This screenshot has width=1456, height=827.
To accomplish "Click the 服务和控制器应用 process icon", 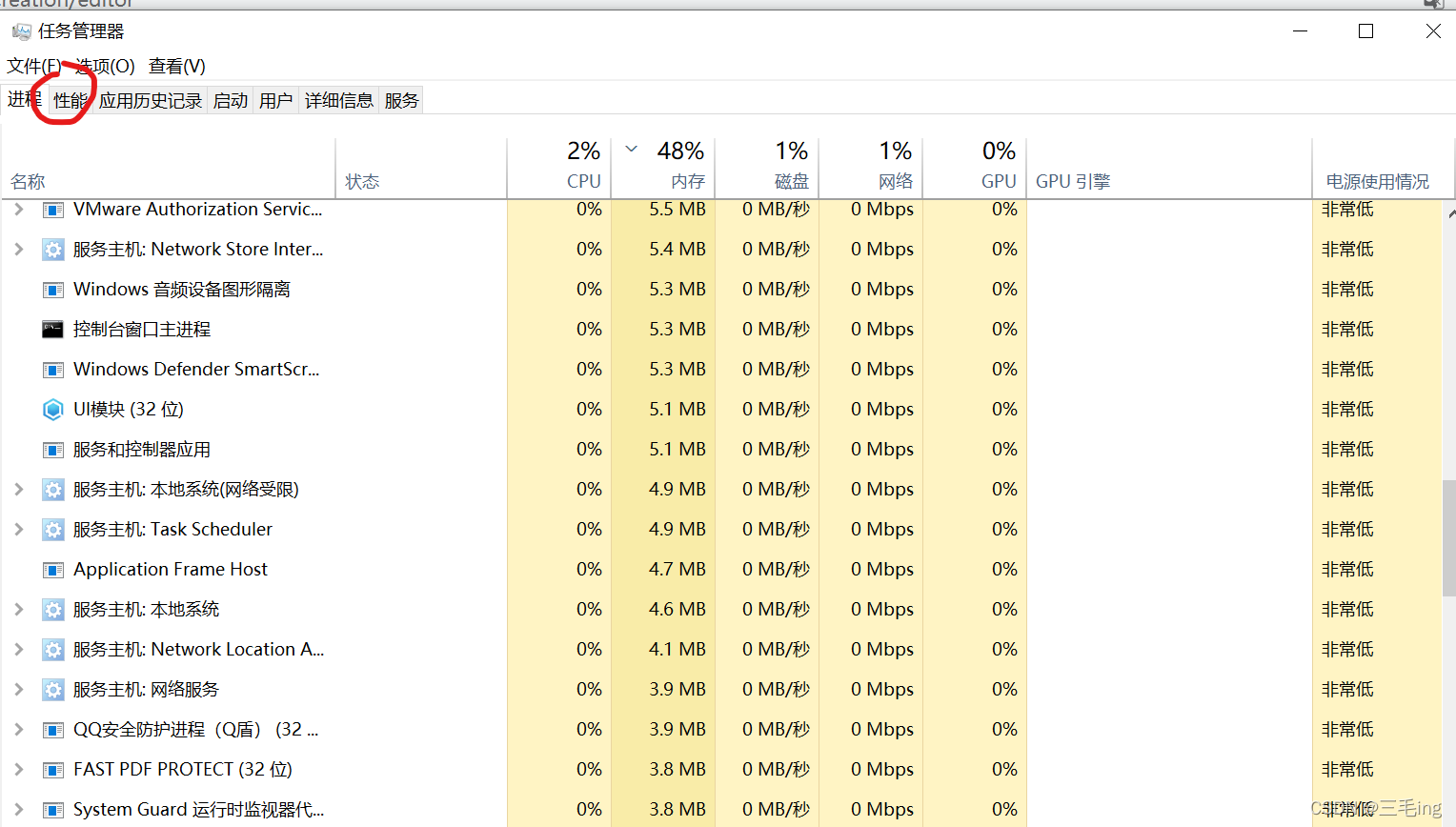I will coord(53,450).
